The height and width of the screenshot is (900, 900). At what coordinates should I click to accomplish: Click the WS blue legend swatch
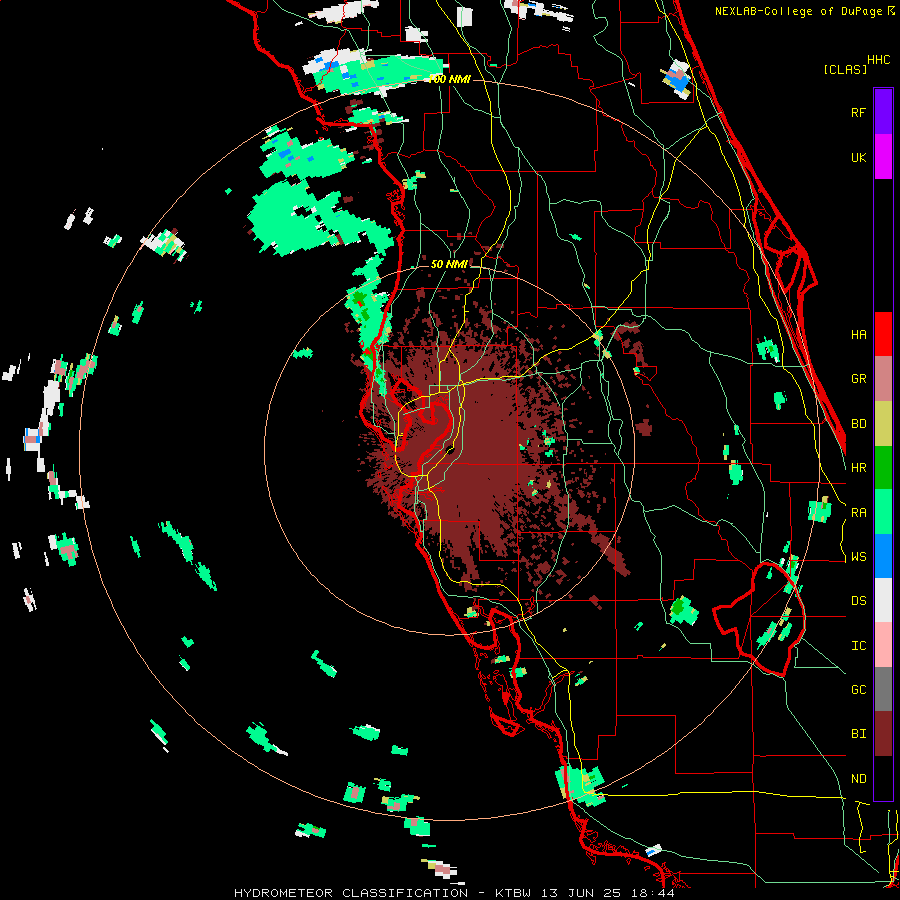pyautogui.click(x=883, y=556)
